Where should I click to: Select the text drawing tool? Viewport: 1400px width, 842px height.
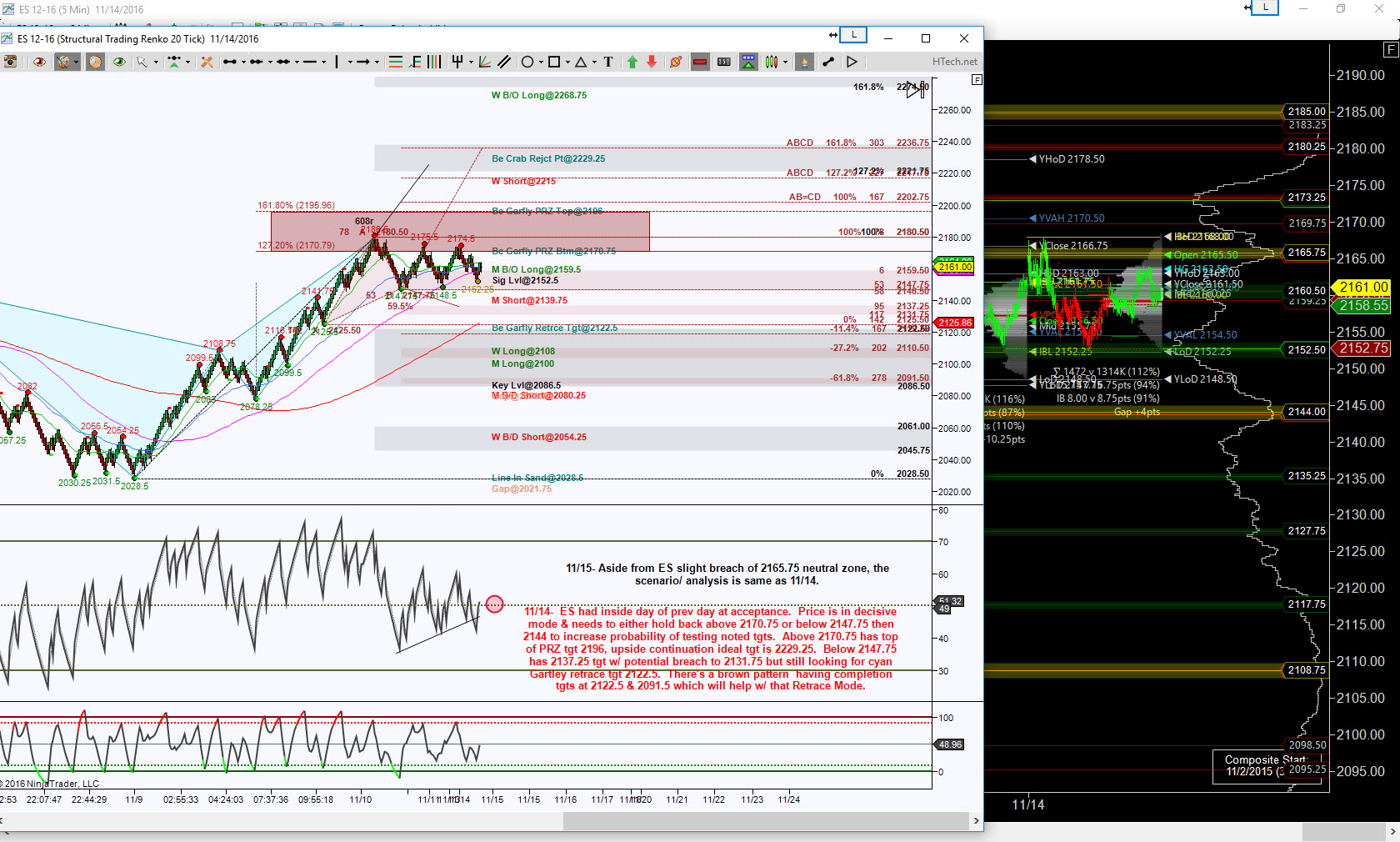(x=608, y=62)
